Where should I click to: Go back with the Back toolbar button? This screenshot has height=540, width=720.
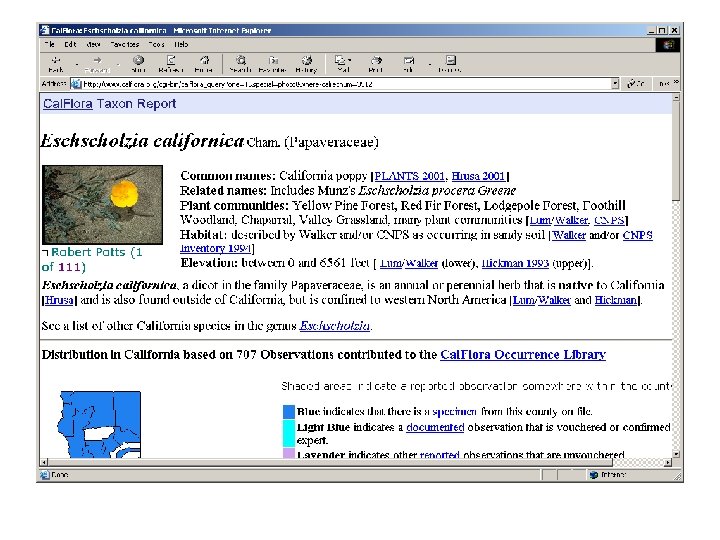(x=56, y=64)
